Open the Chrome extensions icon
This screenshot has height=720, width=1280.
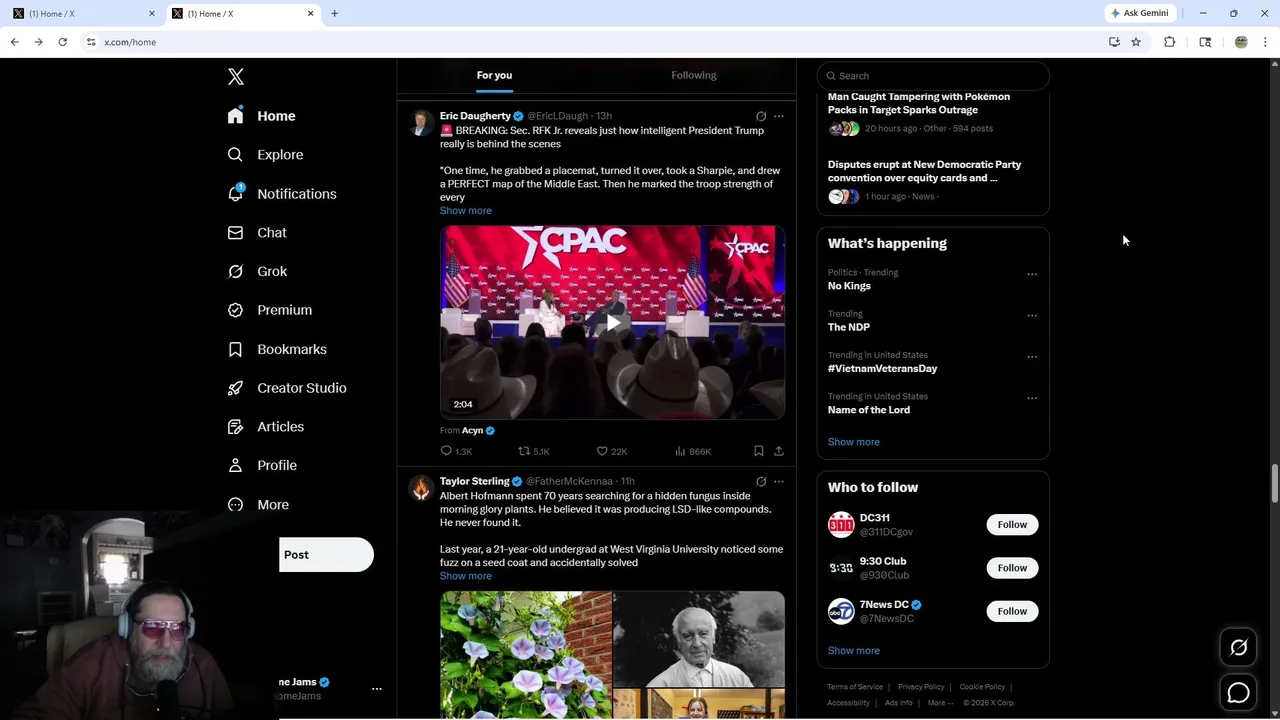click(x=1169, y=42)
